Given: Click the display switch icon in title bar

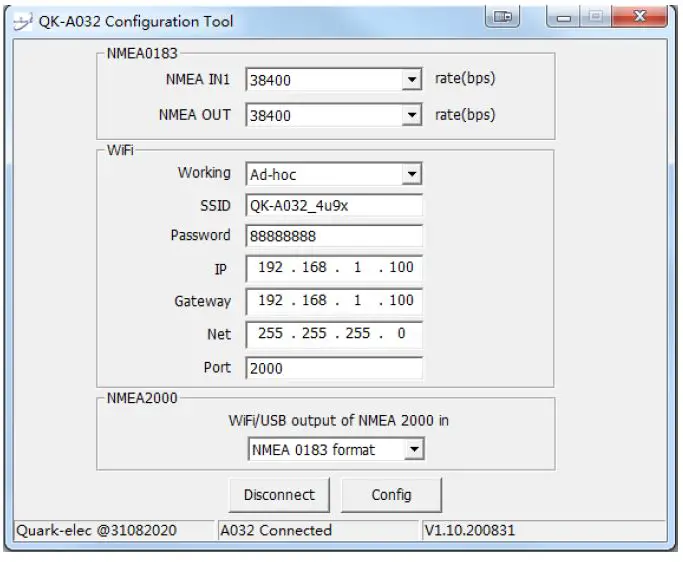Looking at the screenshot, I should (502, 17).
